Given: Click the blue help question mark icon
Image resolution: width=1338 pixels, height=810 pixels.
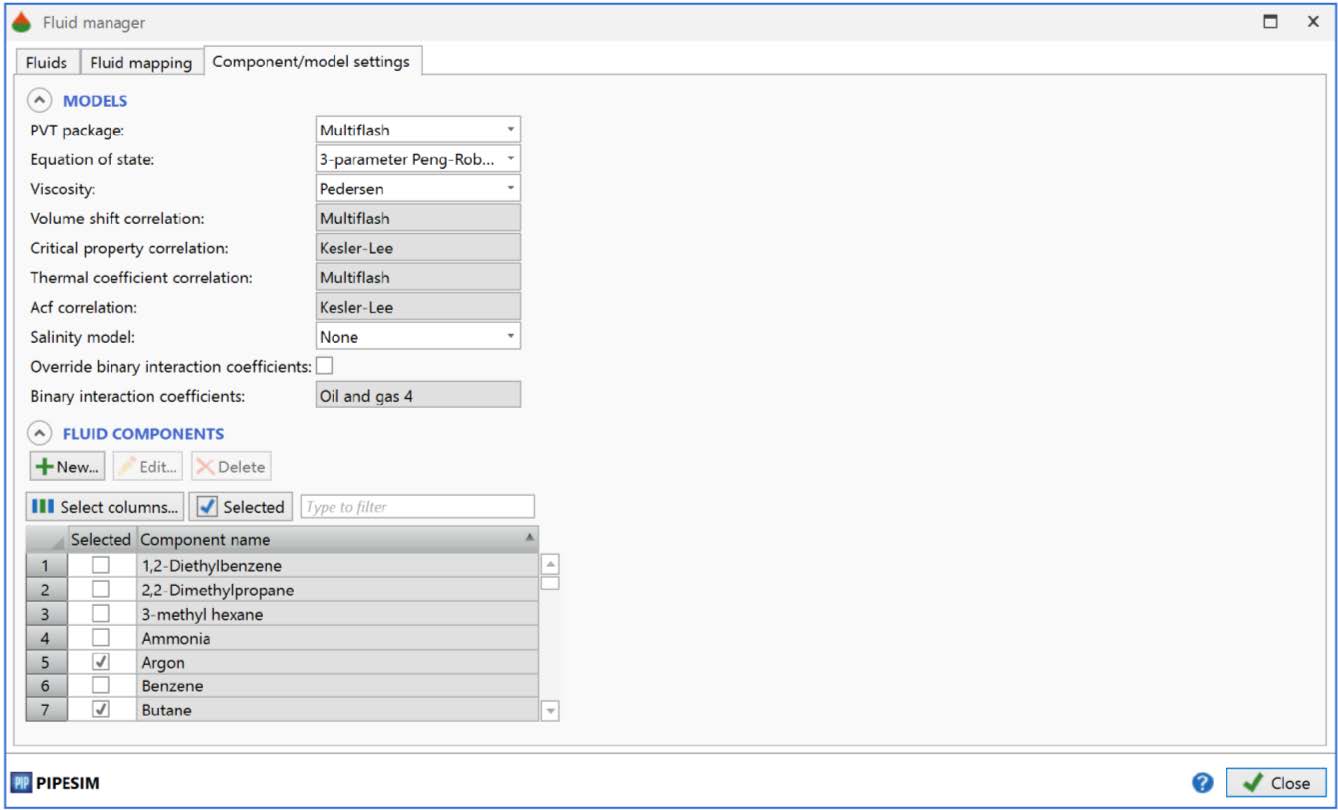Looking at the screenshot, I should (x=1202, y=783).
